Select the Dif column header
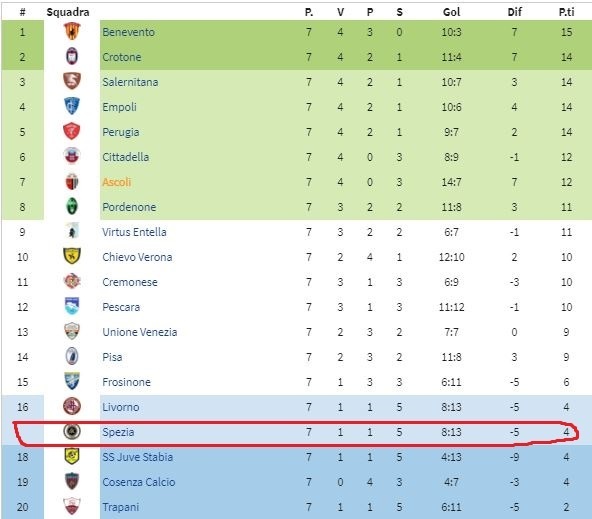 [x=515, y=12]
